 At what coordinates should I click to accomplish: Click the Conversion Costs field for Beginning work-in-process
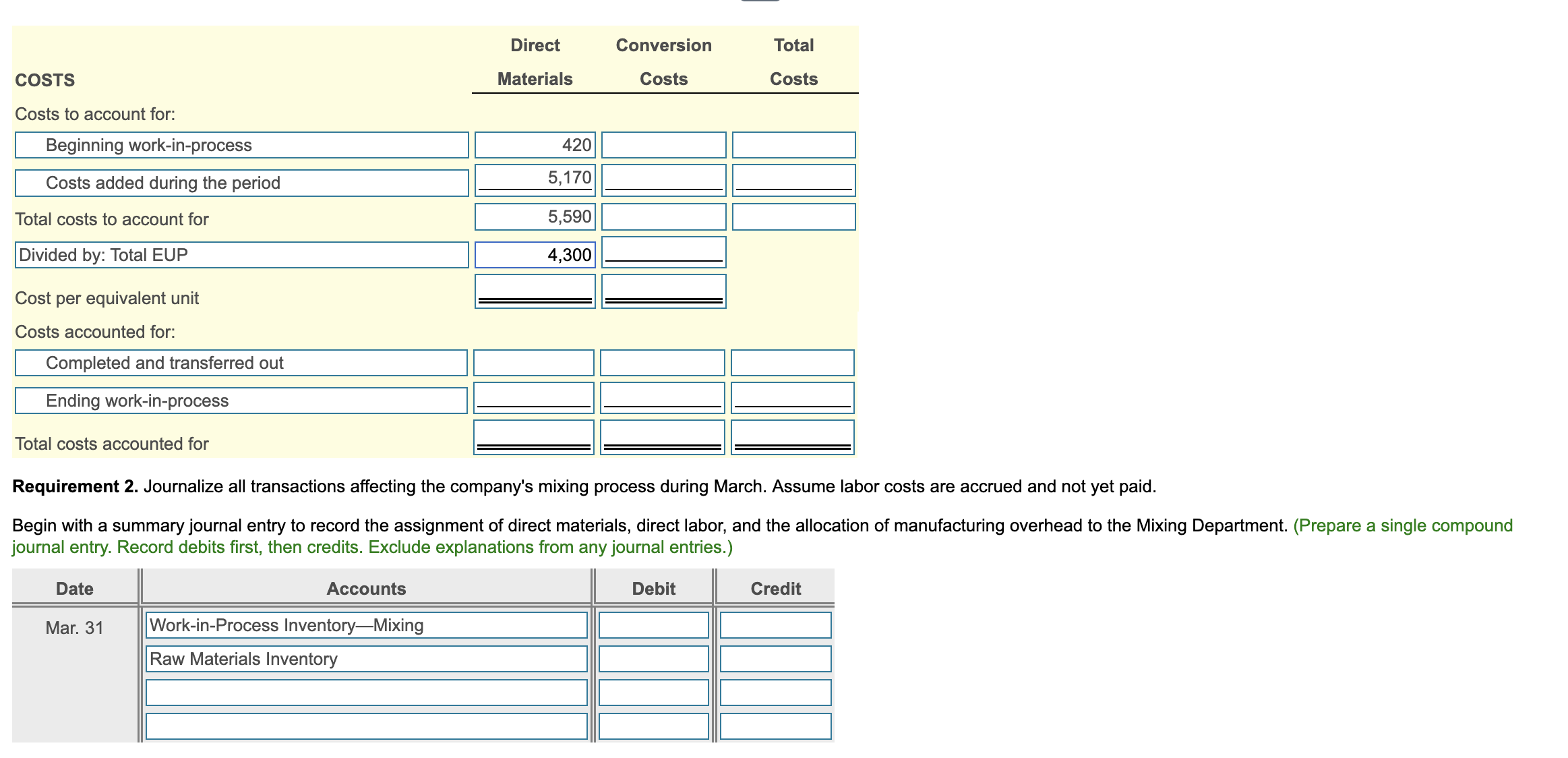coord(663,144)
